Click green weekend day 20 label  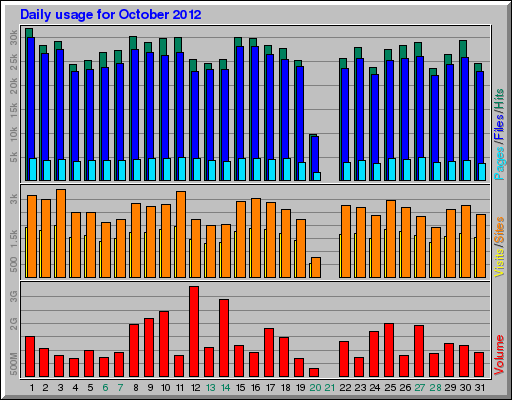tap(315, 388)
